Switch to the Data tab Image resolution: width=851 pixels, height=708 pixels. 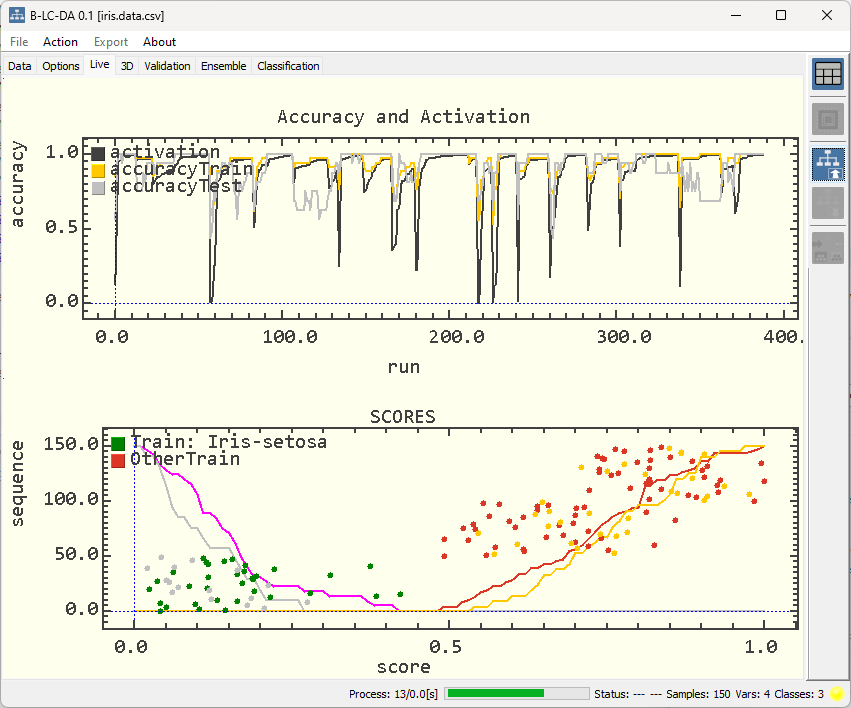coord(19,65)
